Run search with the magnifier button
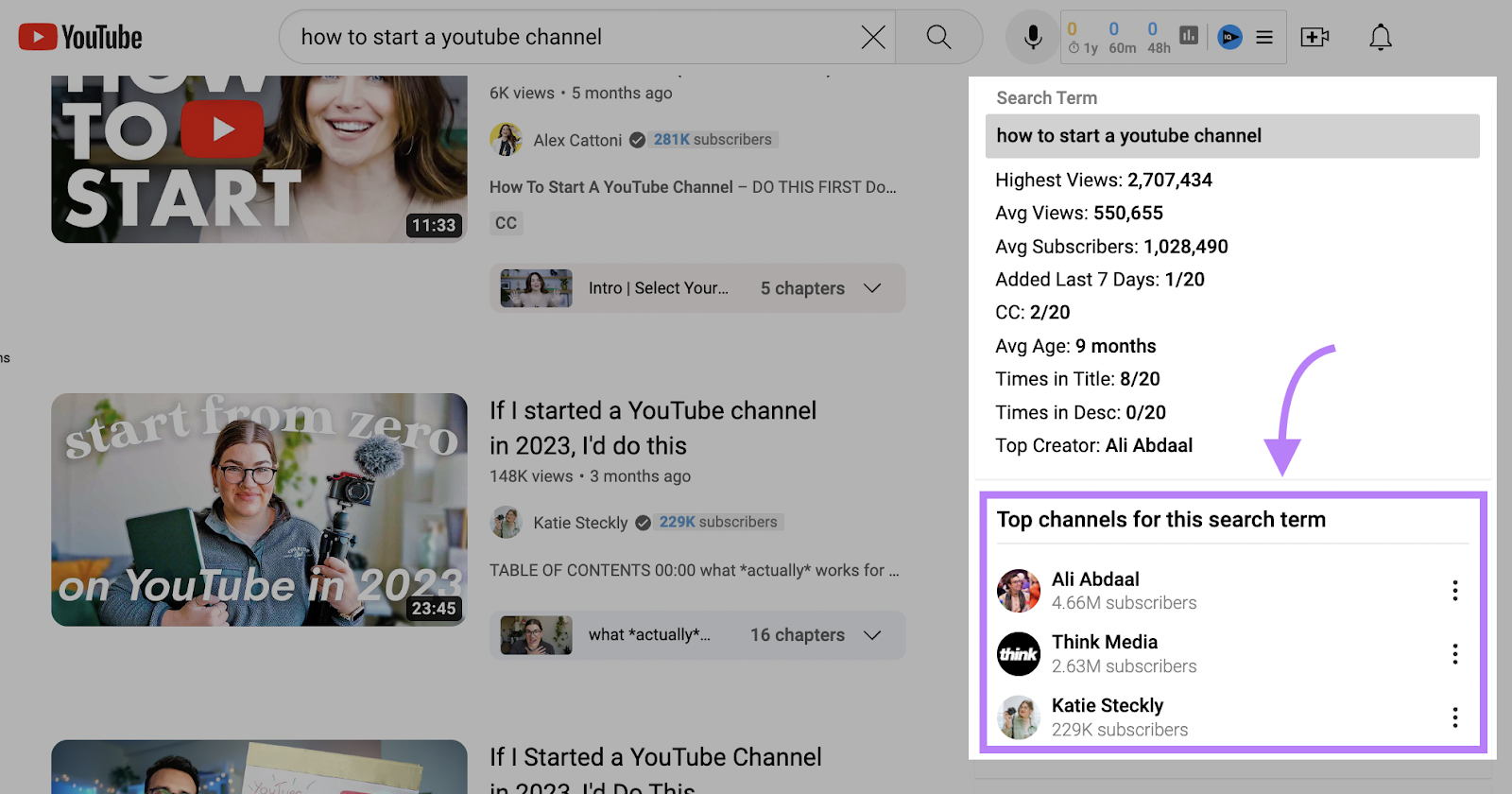 (x=938, y=37)
